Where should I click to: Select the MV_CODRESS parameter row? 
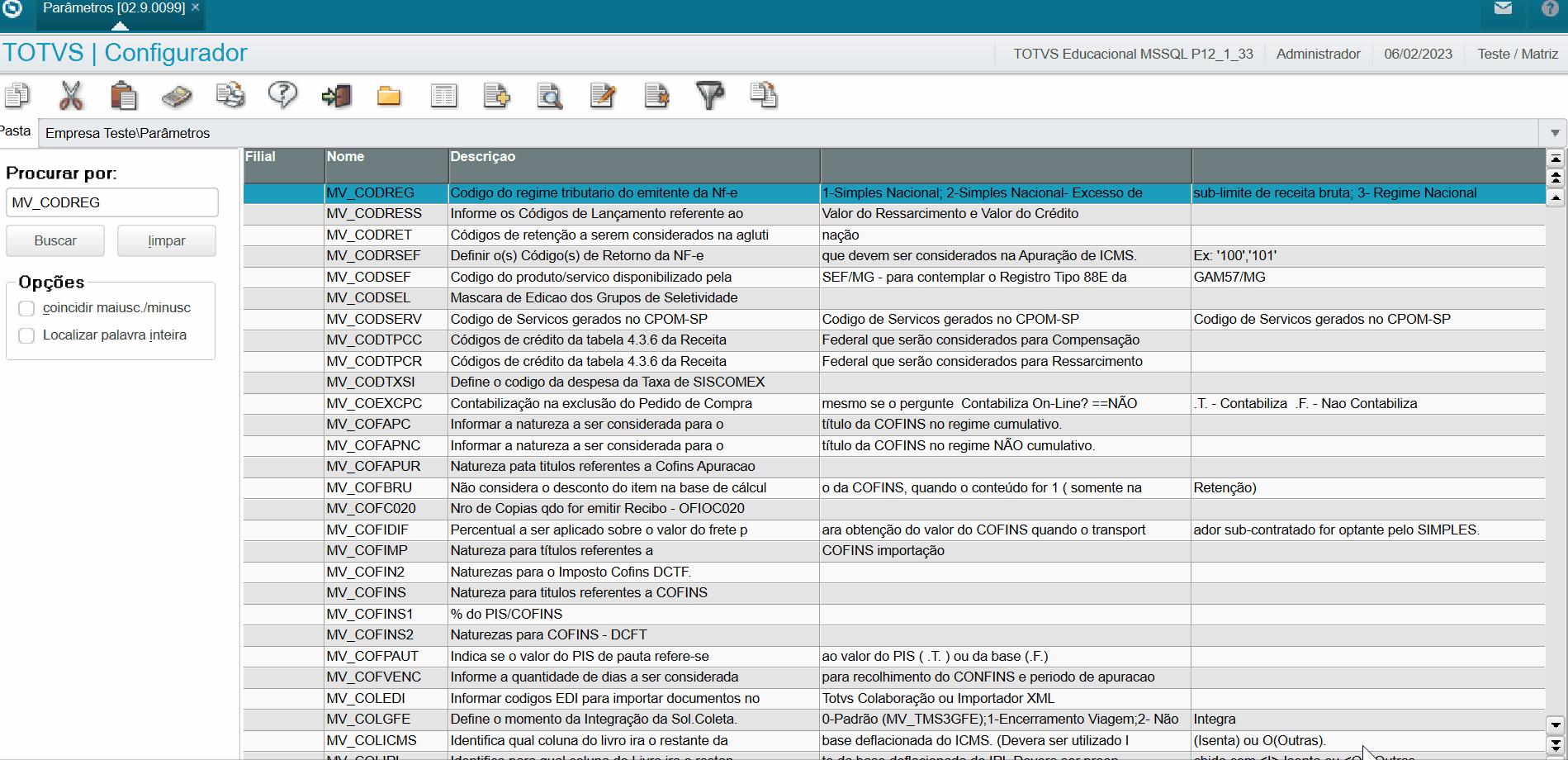pos(894,214)
